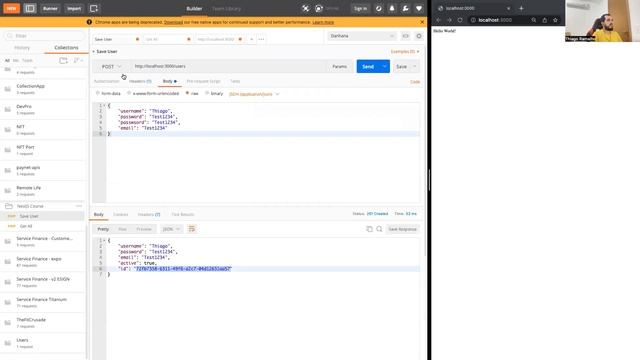Copy response to clipboard icon
The height and width of the screenshot is (360, 640).
pyautogui.click(x=369, y=229)
